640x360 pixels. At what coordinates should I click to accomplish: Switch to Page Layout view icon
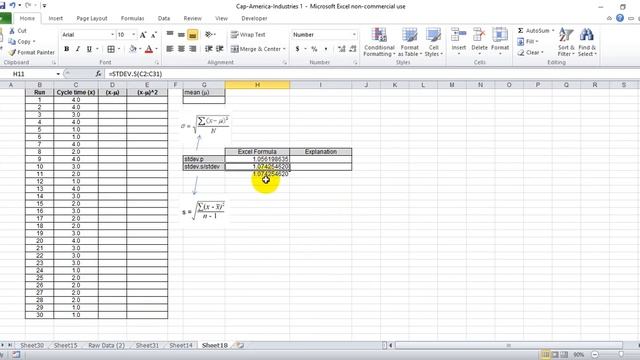point(555,354)
